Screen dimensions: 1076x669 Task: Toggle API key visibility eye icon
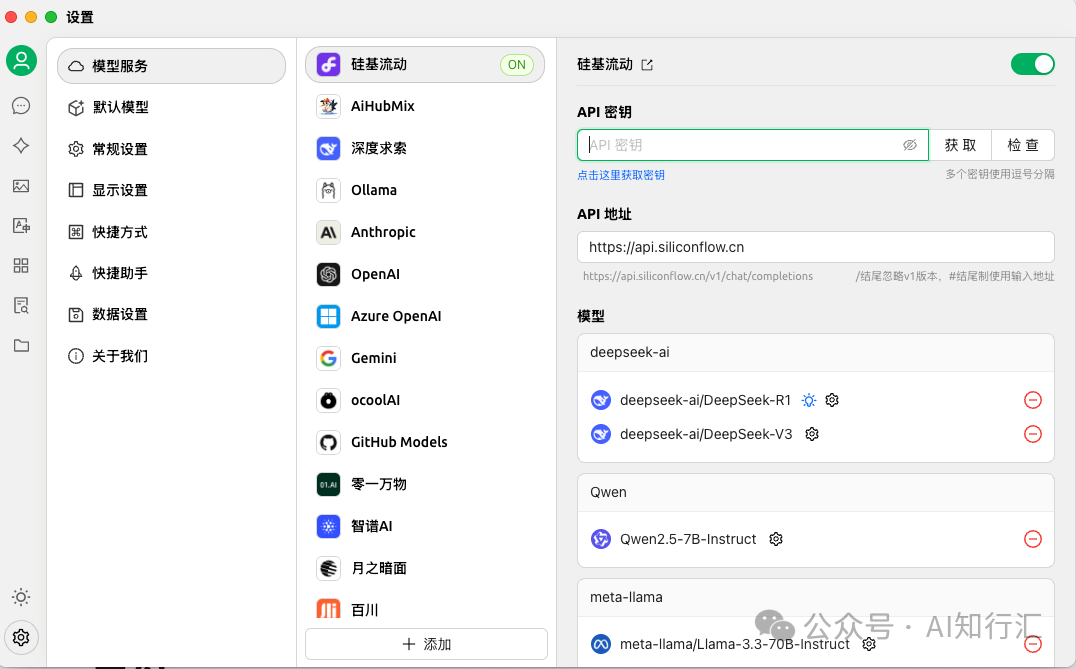(910, 145)
